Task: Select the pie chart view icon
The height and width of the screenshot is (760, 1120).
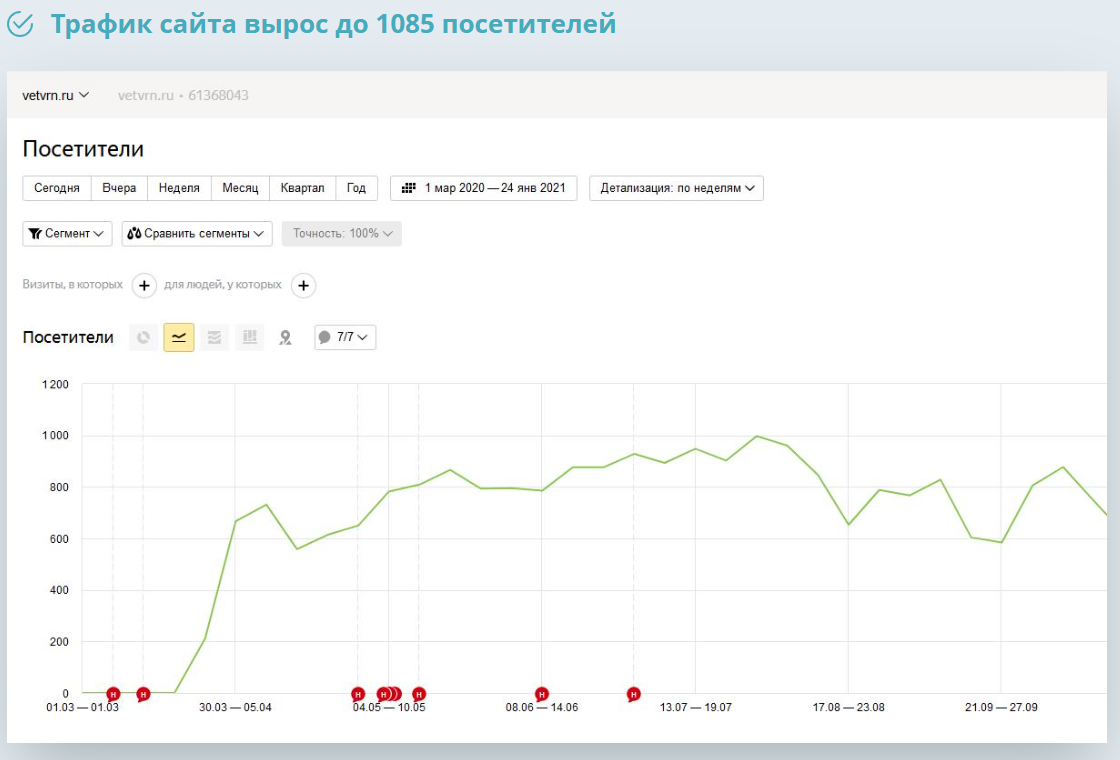Action: tap(144, 337)
